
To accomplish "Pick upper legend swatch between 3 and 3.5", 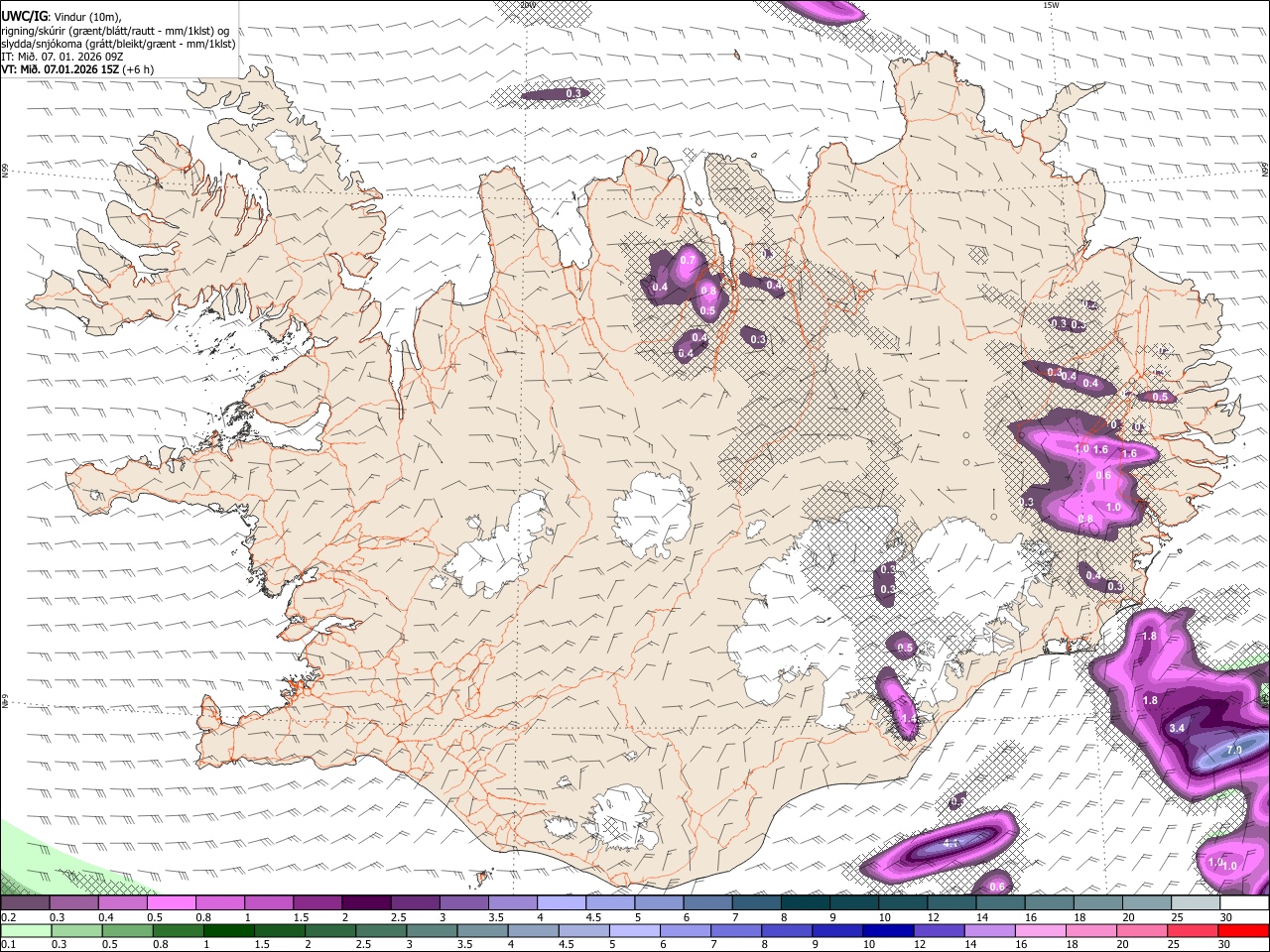I will coord(462,903).
